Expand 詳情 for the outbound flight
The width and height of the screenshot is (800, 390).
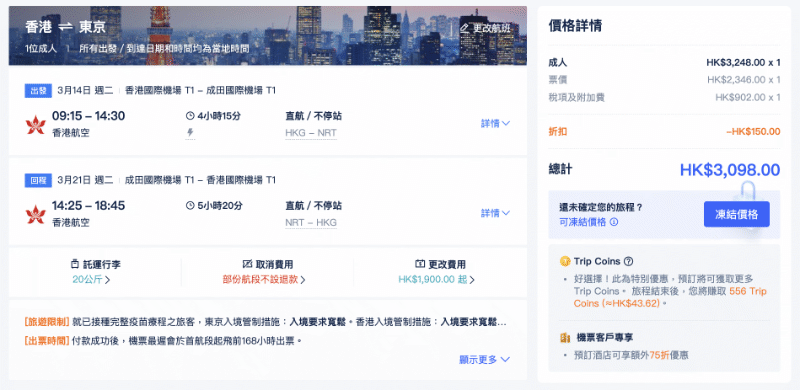495,123
